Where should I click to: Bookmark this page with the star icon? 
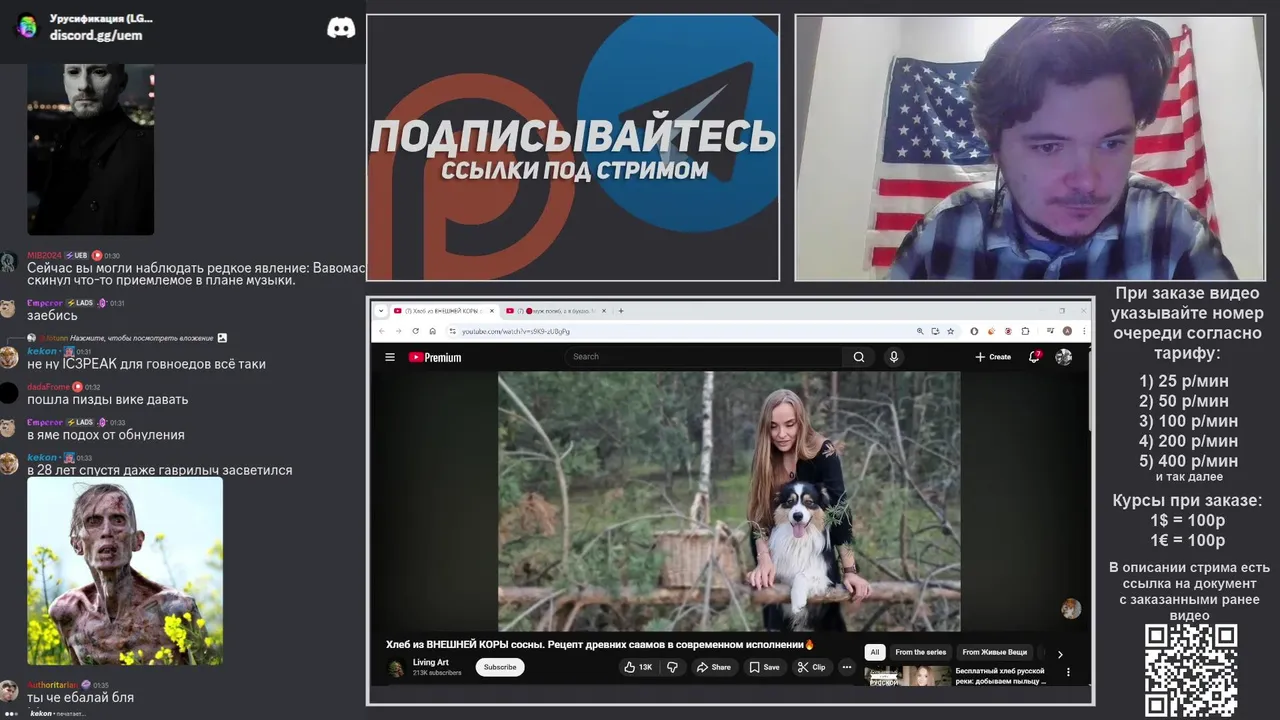[x=950, y=331]
